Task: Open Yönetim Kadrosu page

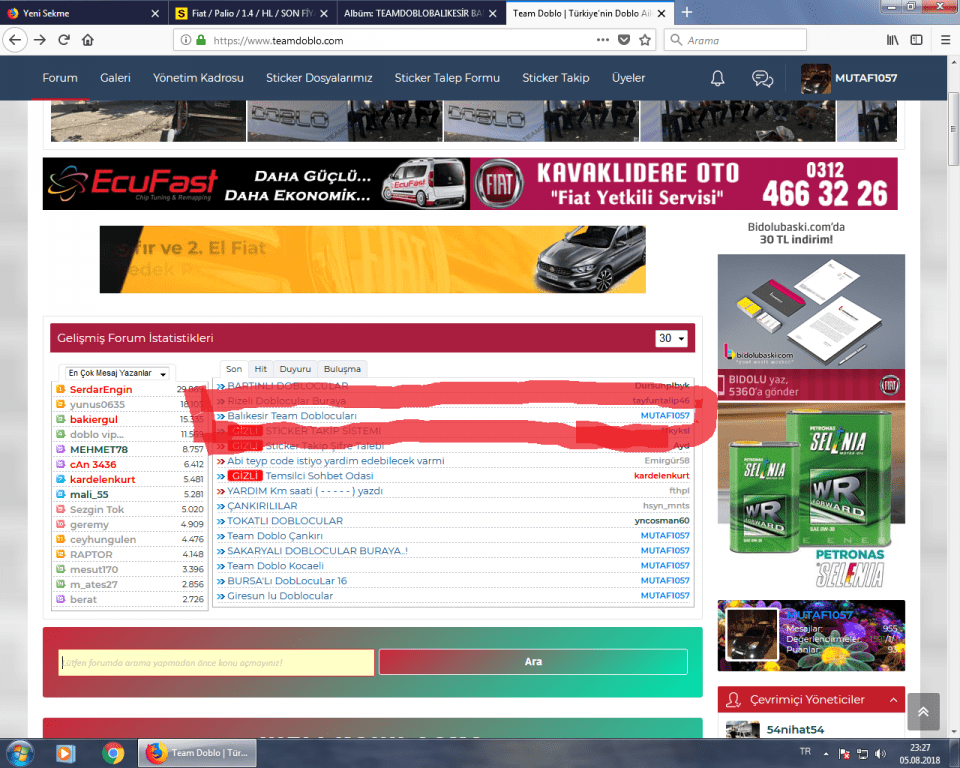Action: (198, 78)
